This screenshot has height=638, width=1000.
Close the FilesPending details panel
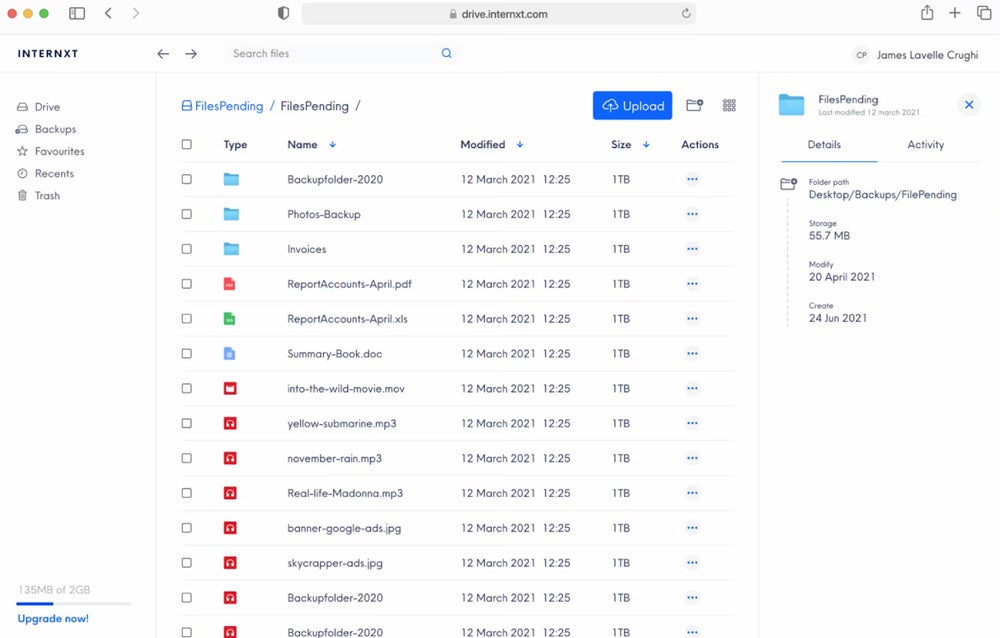coord(968,105)
